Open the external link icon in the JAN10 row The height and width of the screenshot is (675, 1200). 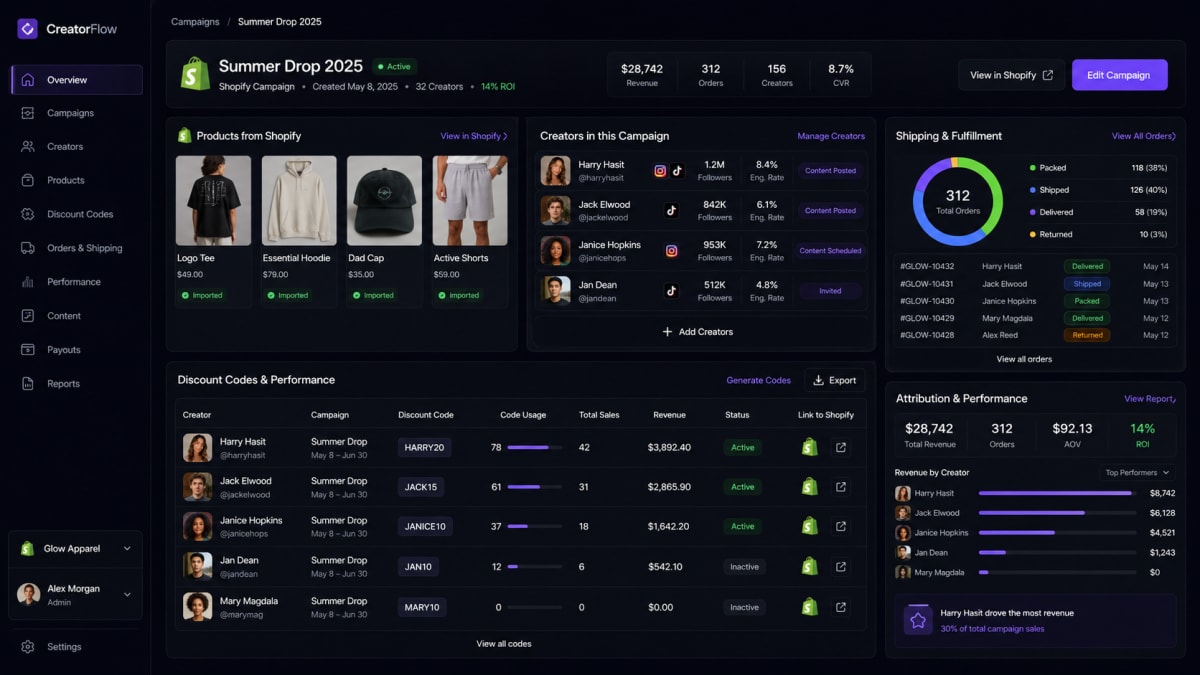point(841,566)
